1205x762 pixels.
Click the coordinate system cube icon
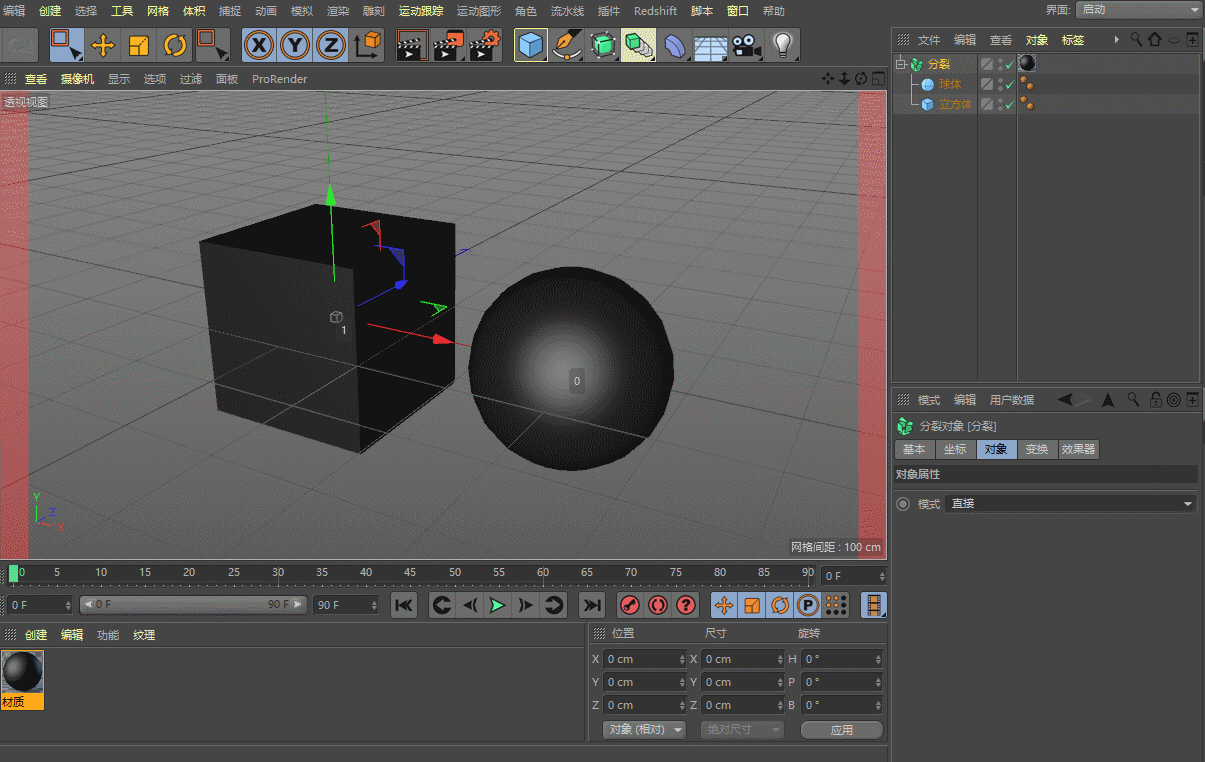[x=367, y=45]
